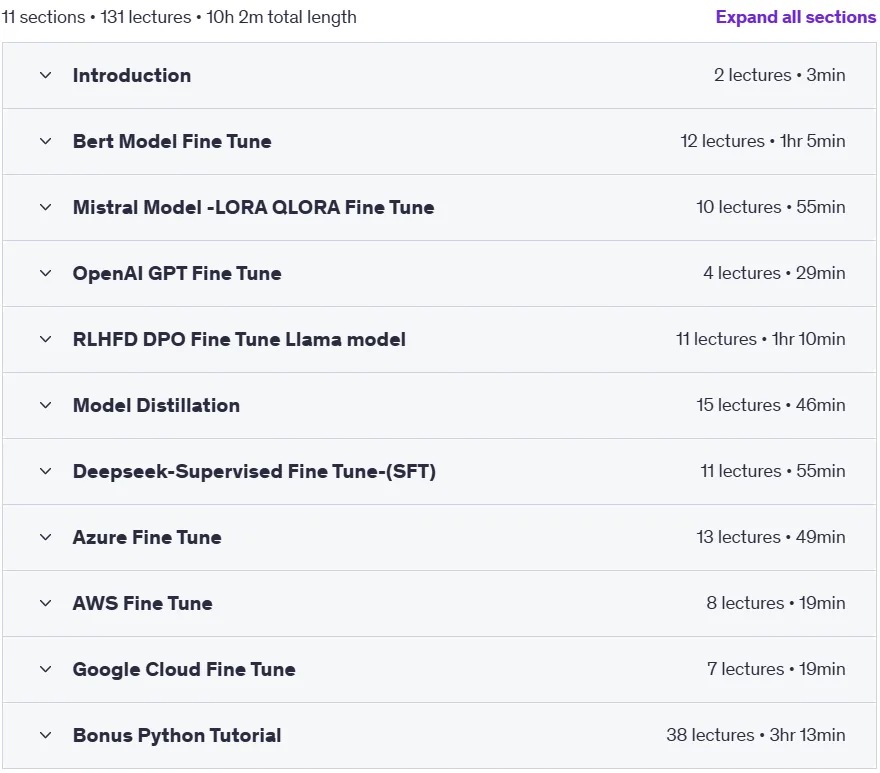Select the Model Distillation title

point(156,405)
